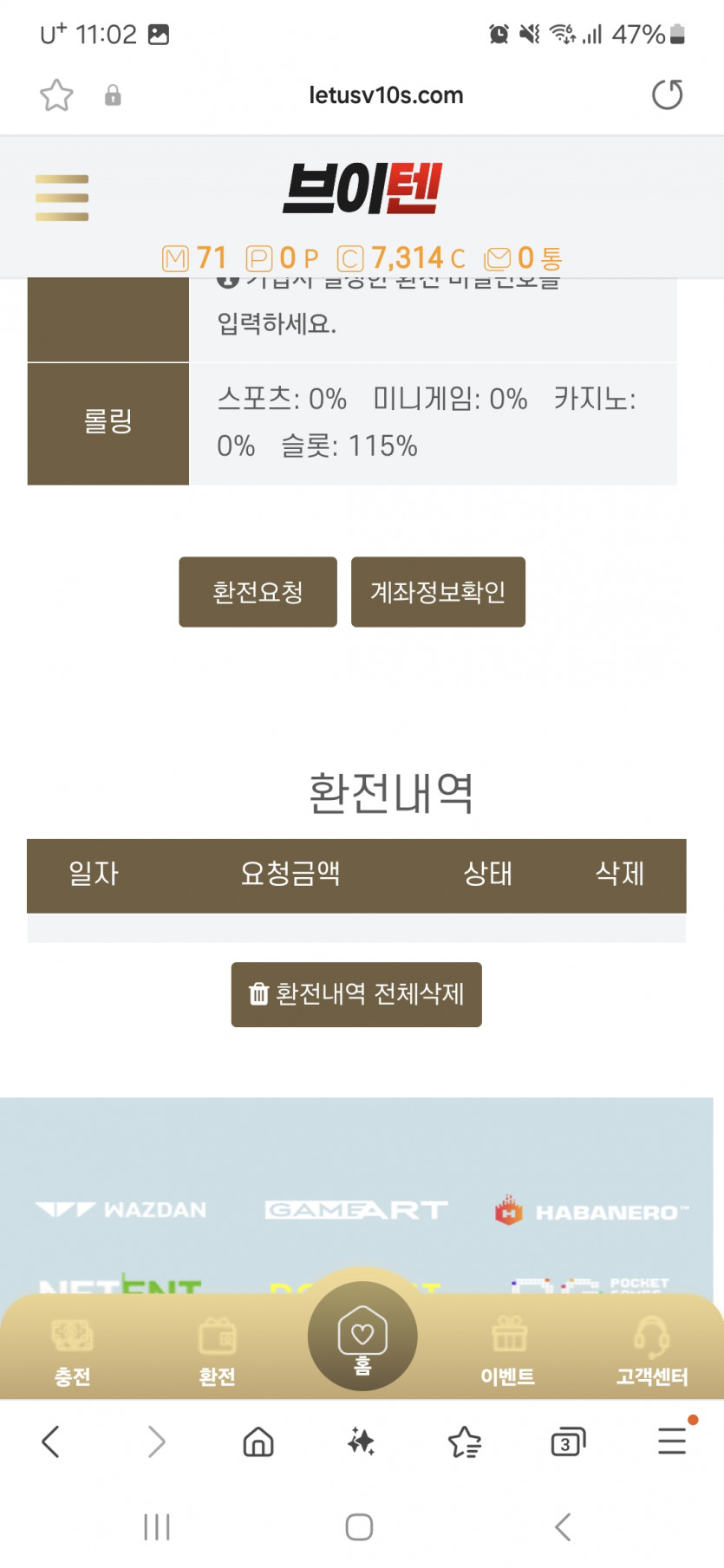Go to browser home page icon
This screenshot has height=1568, width=724.
[258, 1441]
